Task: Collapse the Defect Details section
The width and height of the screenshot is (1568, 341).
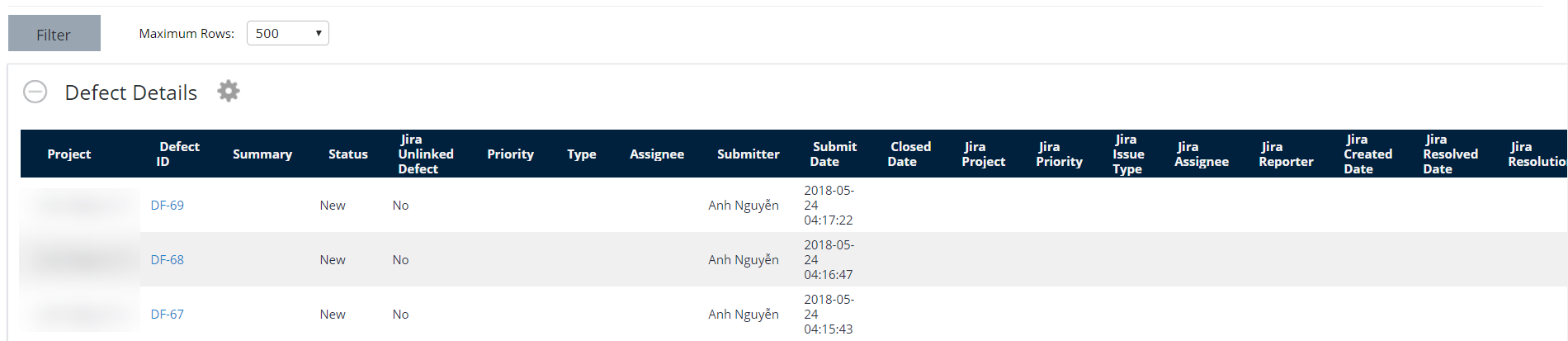Action: 35,92
